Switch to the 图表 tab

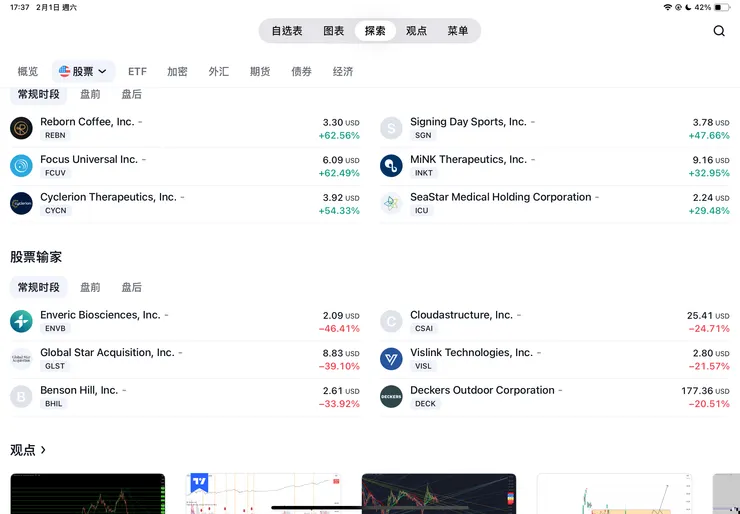click(334, 31)
